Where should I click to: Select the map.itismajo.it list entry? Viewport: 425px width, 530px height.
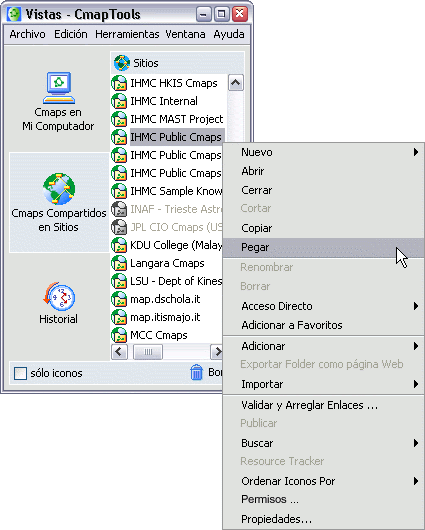[x=165, y=317]
